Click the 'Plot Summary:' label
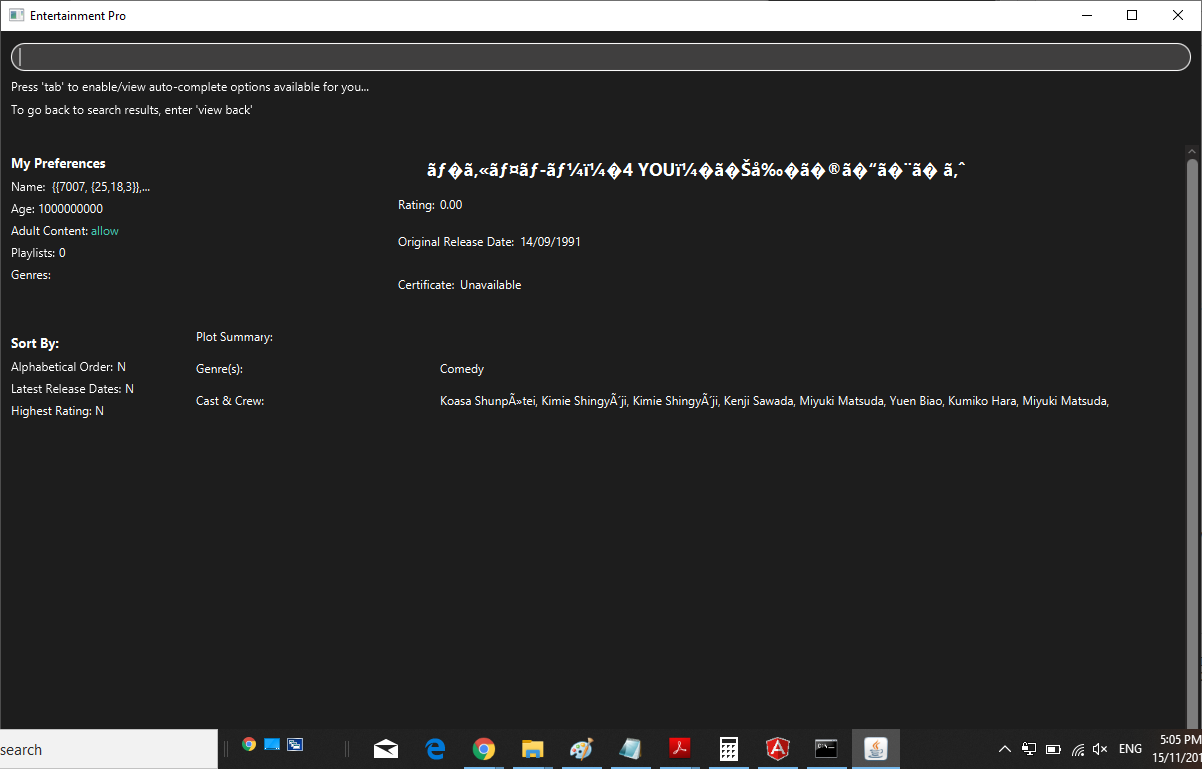The height and width of the screenshot is (769, 1202). point(234,337)
